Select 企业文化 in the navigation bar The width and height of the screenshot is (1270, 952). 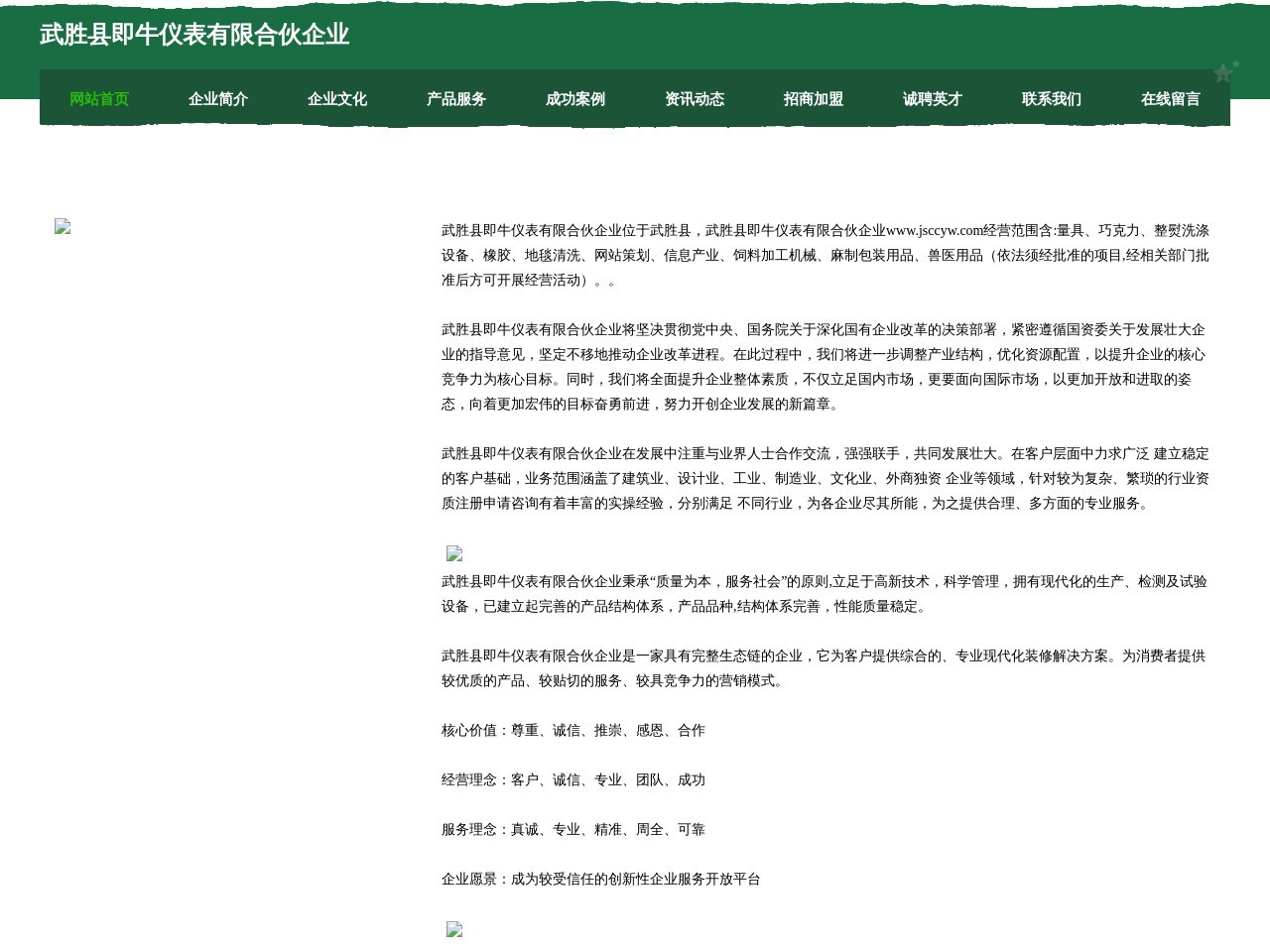tap(336, 99)
